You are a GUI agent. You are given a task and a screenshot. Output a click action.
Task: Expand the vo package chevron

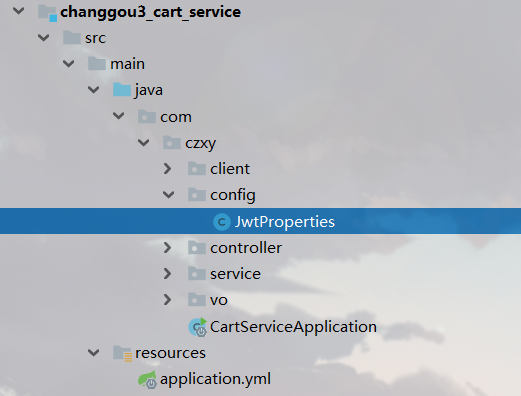pos(168,300)
